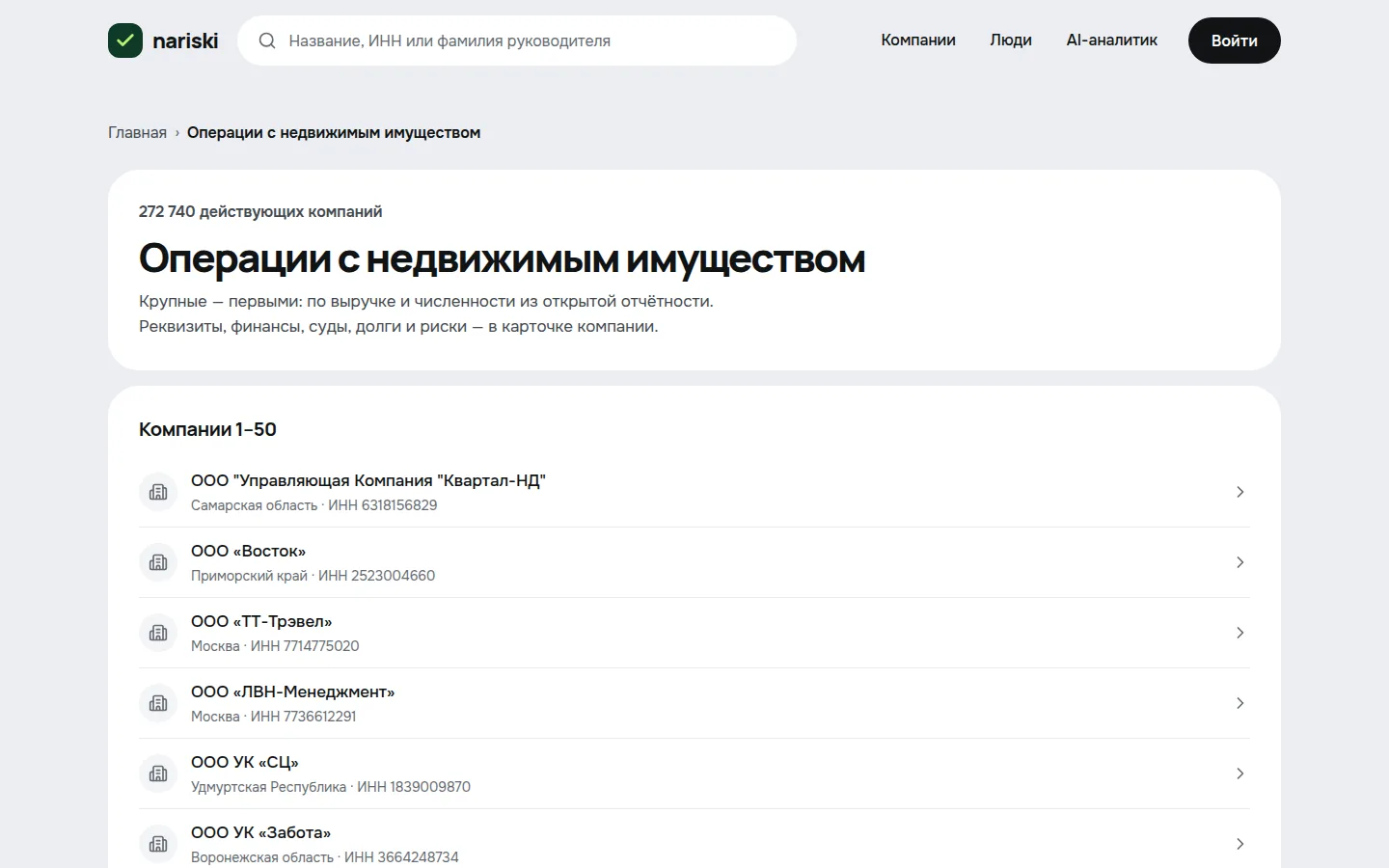
Task: Click text Москва · ИНН 7736612291
Action: tap(274, 717)
